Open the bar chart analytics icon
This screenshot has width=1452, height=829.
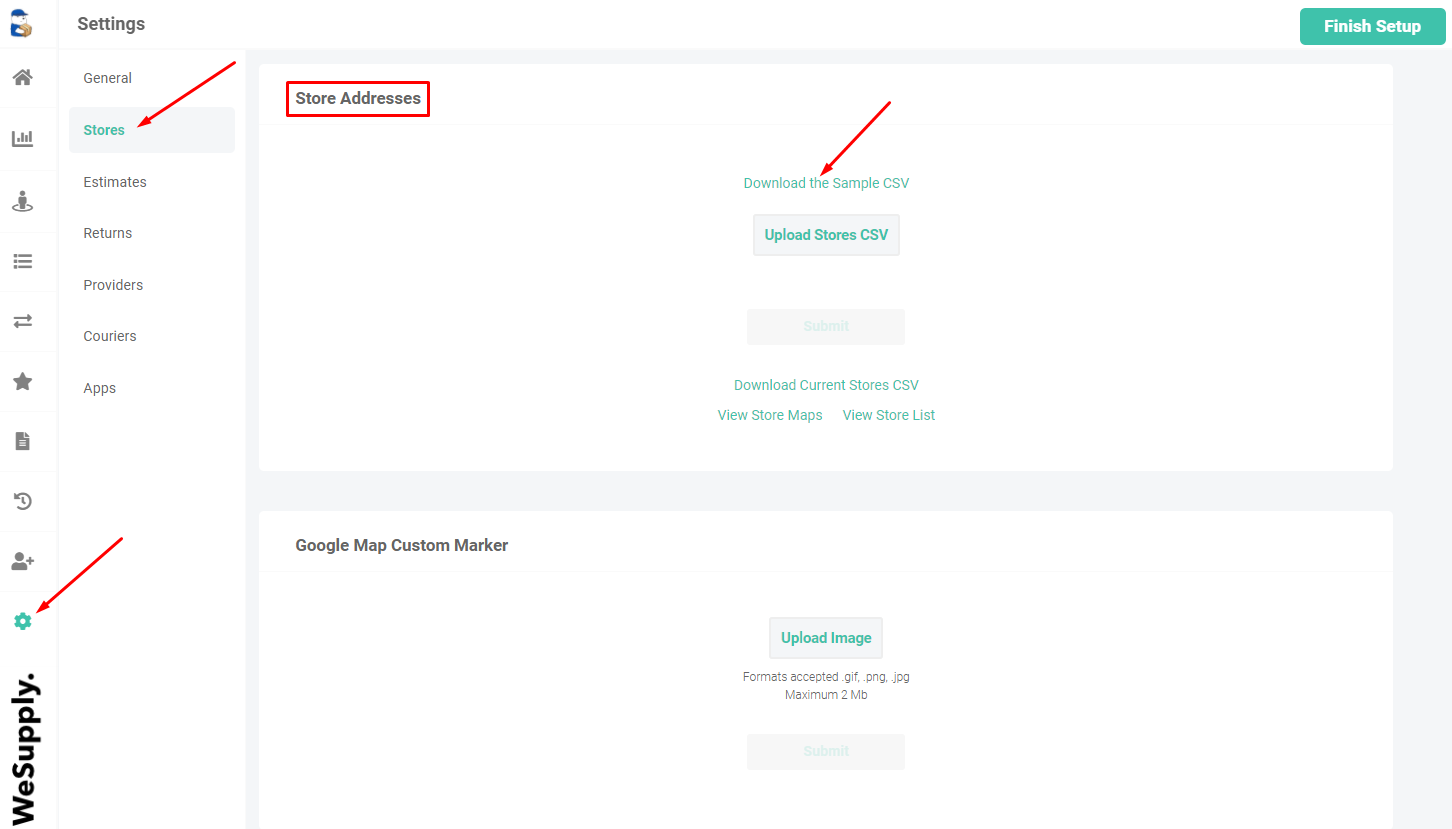[x=22, y=138]
